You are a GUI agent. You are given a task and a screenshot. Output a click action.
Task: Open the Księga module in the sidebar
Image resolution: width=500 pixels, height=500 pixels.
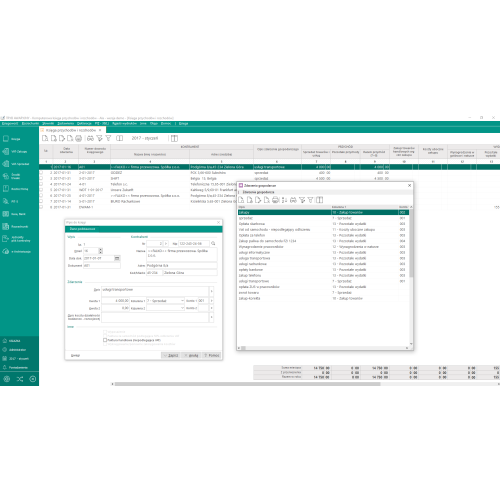(12, 139)
